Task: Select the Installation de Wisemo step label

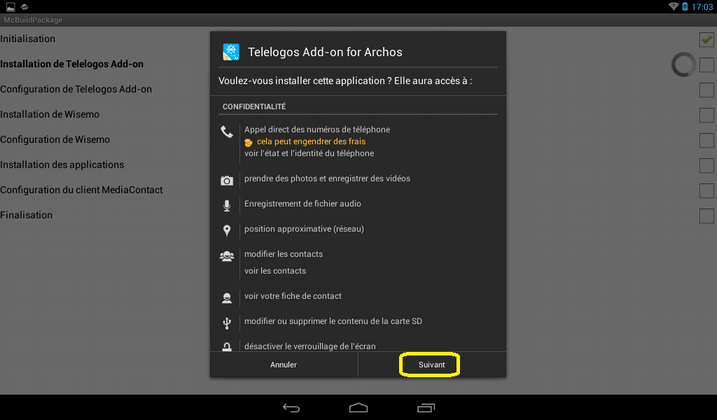Action: point(49,114)
